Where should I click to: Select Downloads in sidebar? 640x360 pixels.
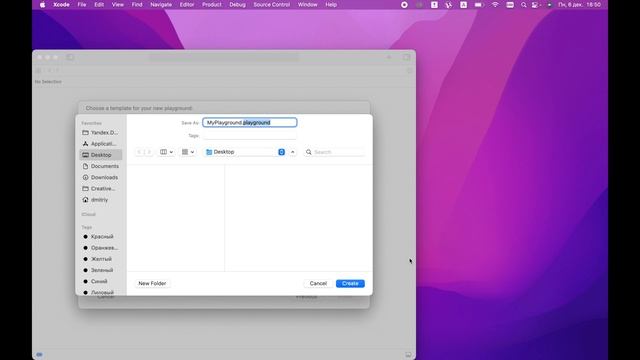100,177
